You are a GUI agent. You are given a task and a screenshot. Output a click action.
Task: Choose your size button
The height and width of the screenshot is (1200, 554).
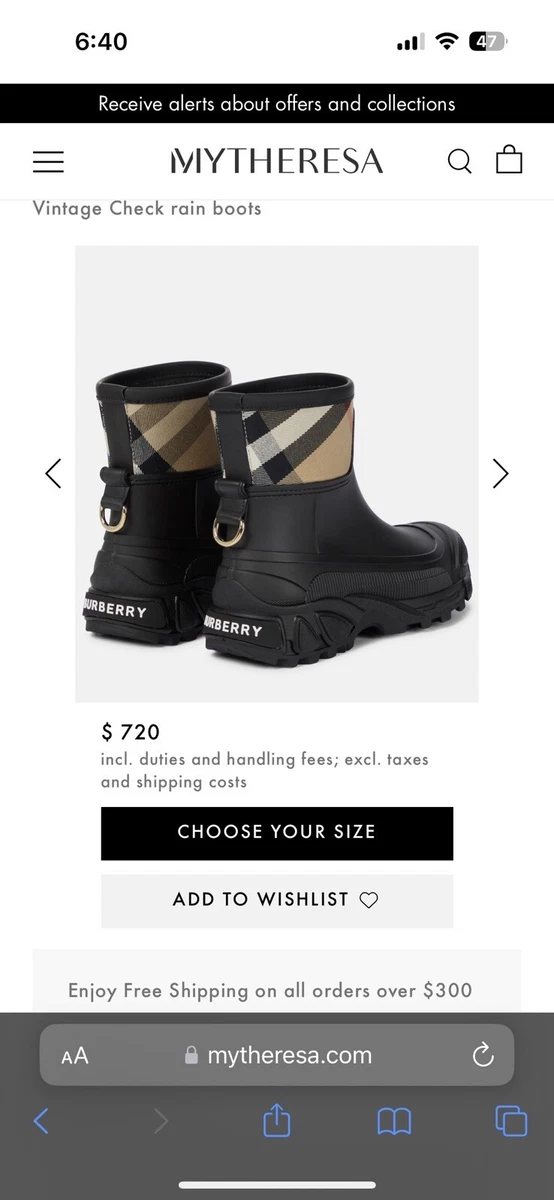[277, 833]
